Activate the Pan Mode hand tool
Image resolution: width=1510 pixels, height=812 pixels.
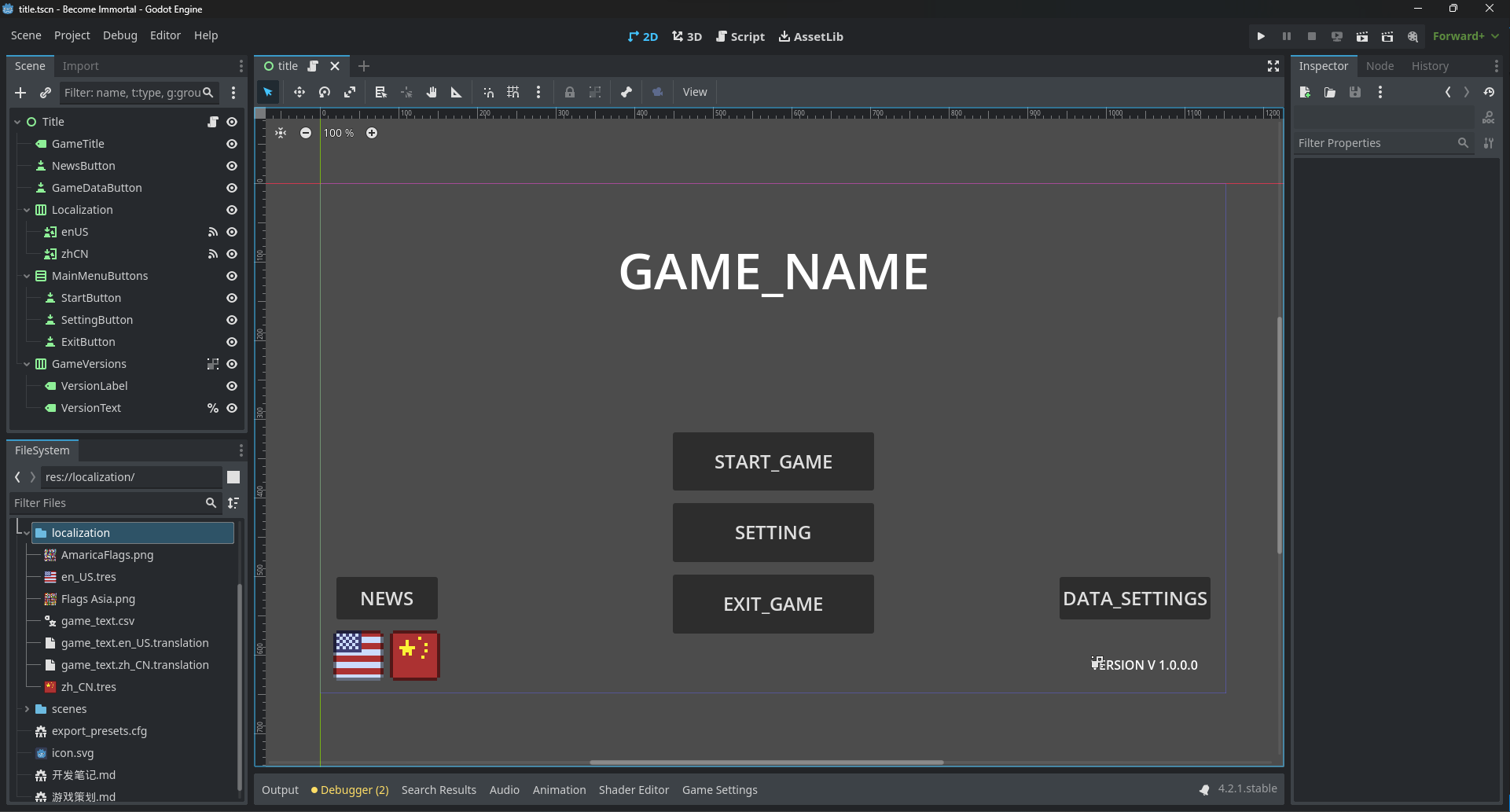(432, 92)
